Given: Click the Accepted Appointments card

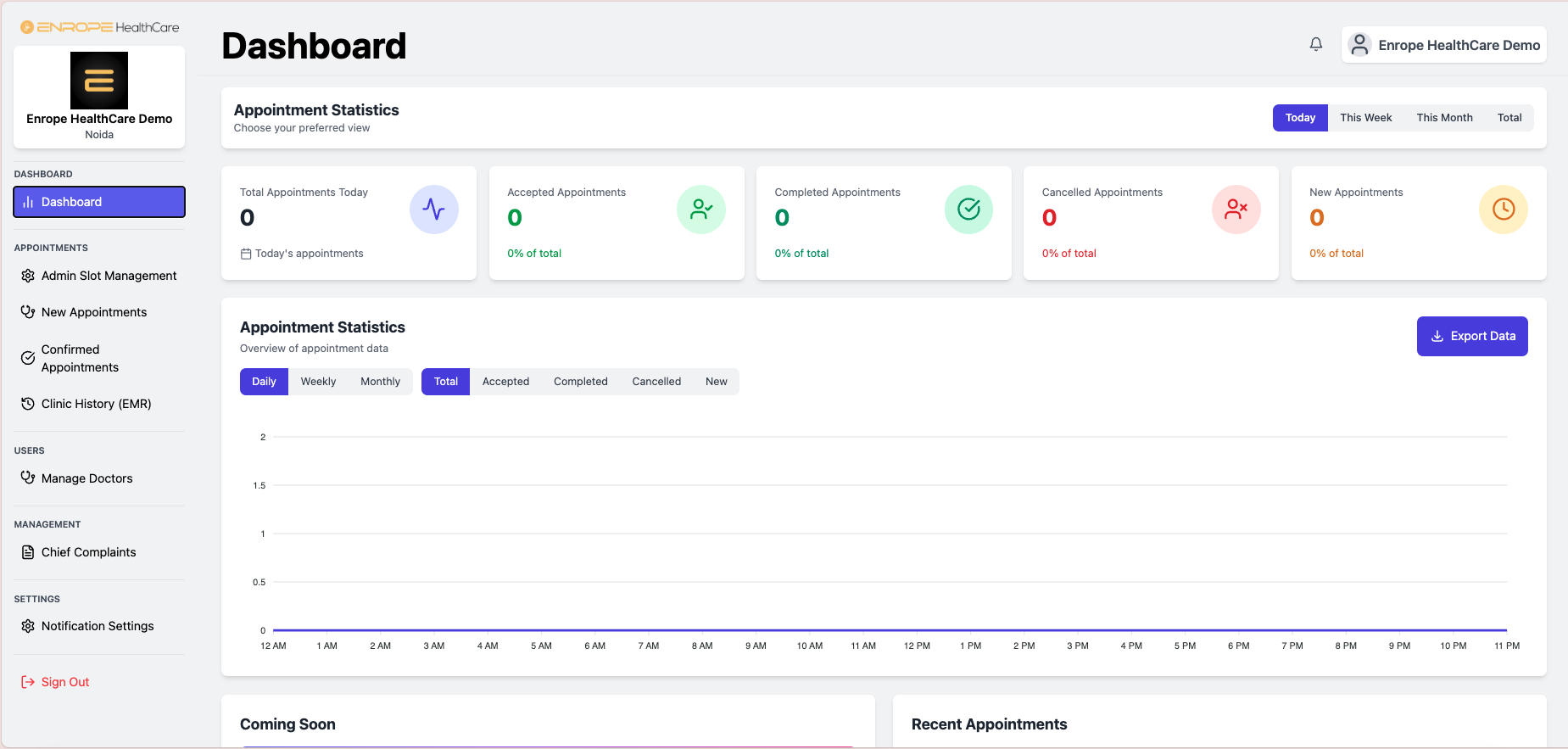Looking at the screenshot, I should 617,223.
